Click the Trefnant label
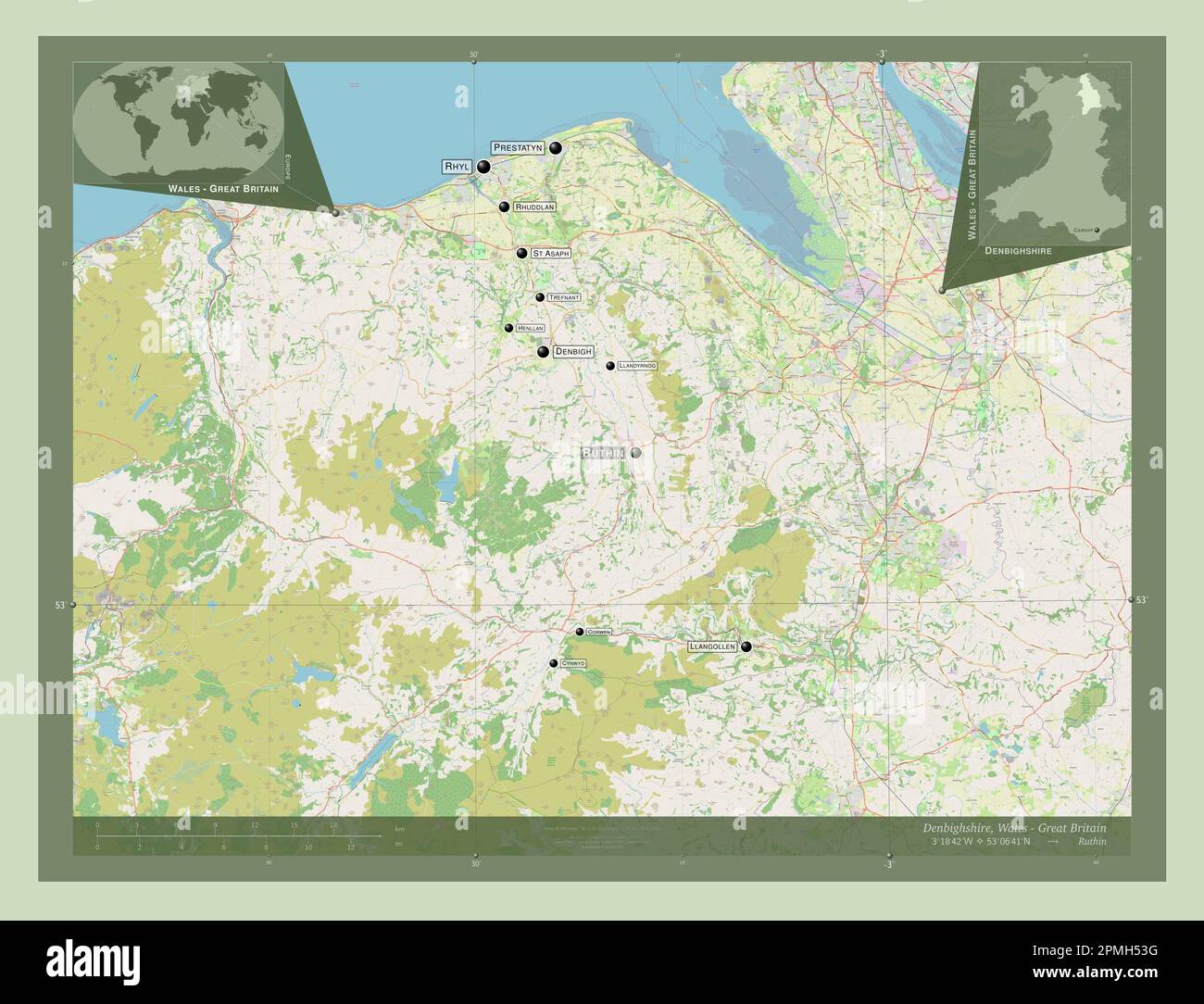1204x1004 pixels. point(564,297)
